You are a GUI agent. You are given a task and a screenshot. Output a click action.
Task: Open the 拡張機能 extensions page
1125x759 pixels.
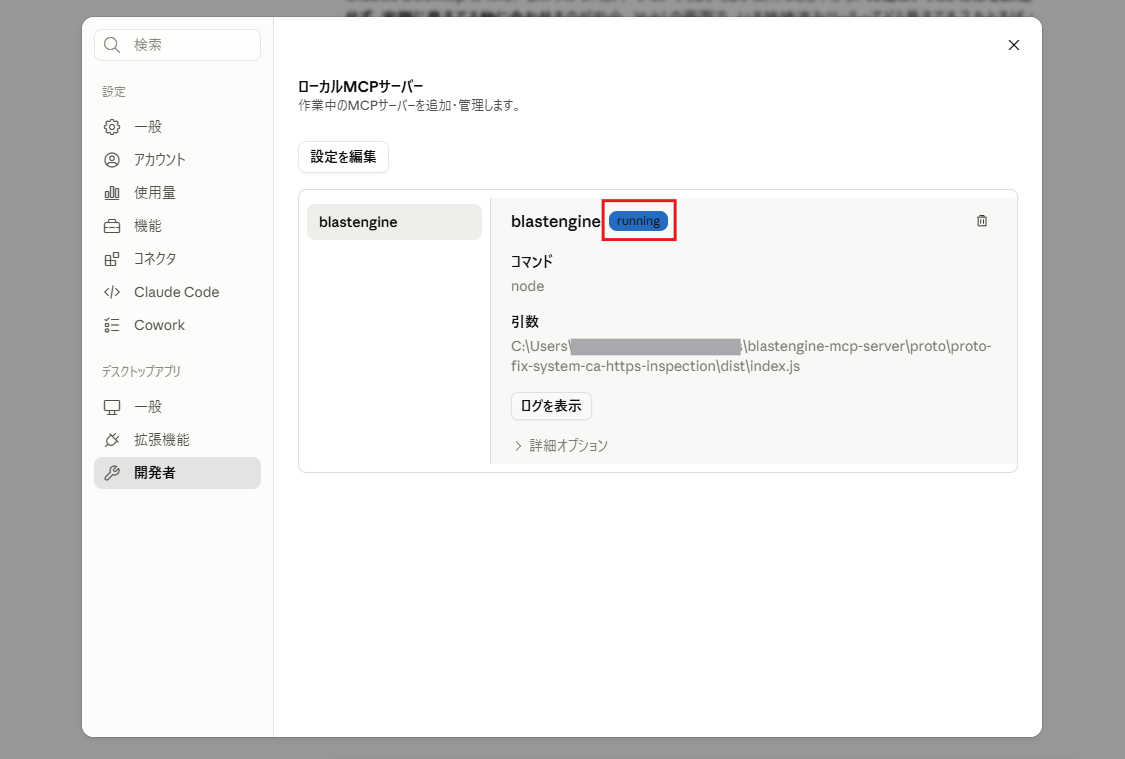pyautogui.click(x=177, y=440)
